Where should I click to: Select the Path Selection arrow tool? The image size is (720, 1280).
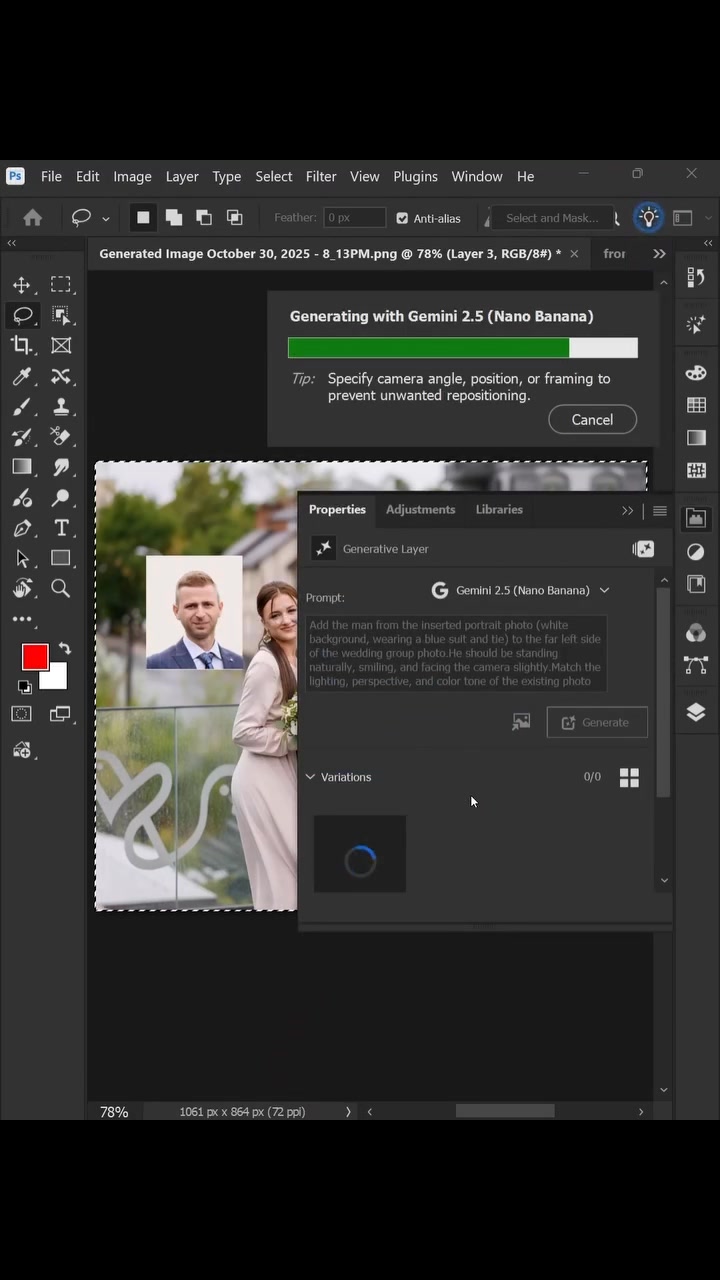(21, 558)
